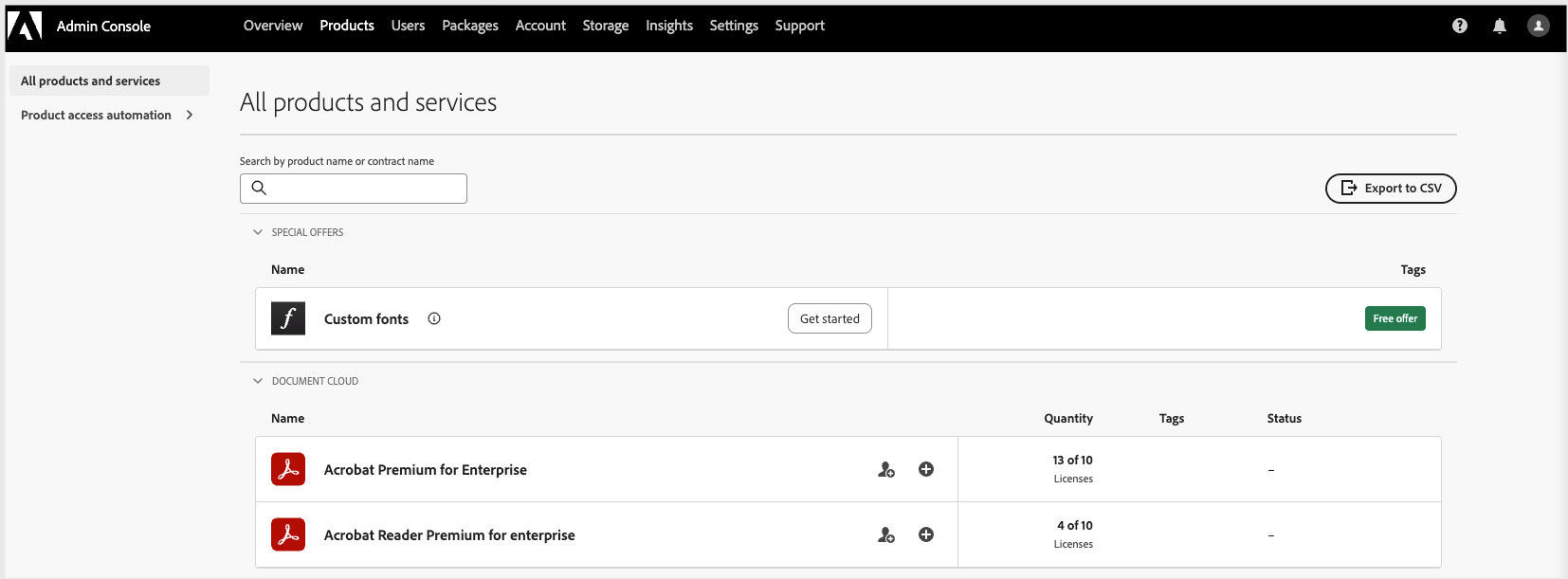Click the search magnifier icon
Image resolution: width=1568 pixels, height=579 pixels.
click(259, 188)
